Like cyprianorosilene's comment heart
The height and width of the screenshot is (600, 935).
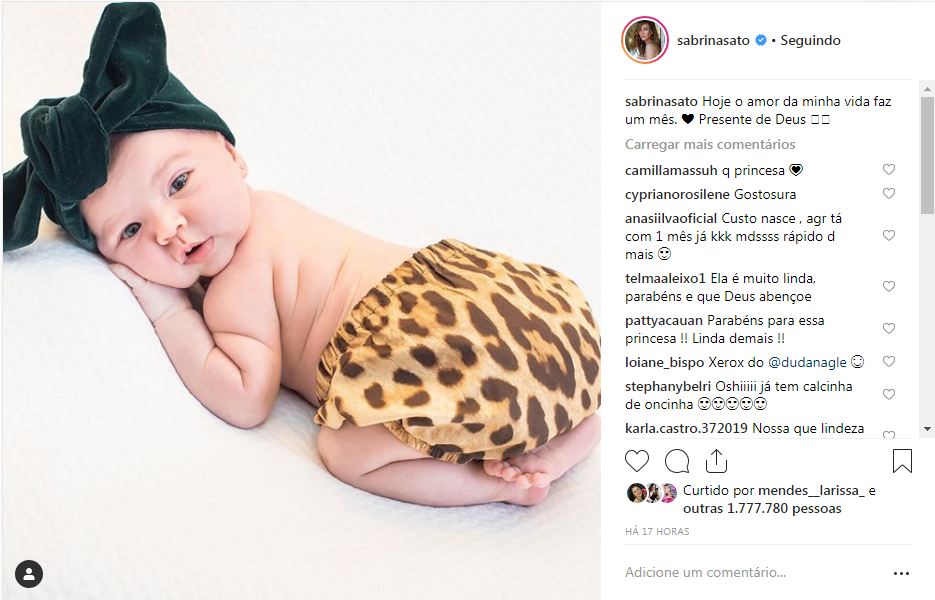[888, 194]
